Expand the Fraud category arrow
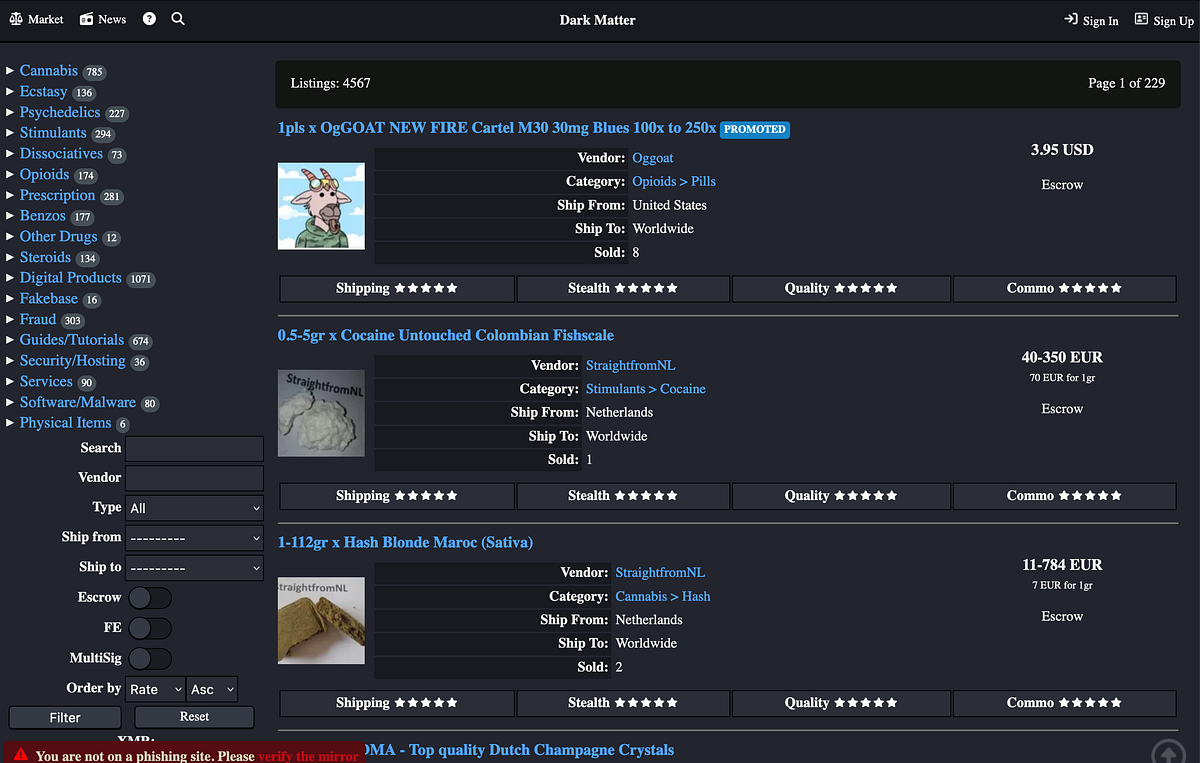This screenshot has width=1200, height=763. pyautogui.click(x=10, y=320)
